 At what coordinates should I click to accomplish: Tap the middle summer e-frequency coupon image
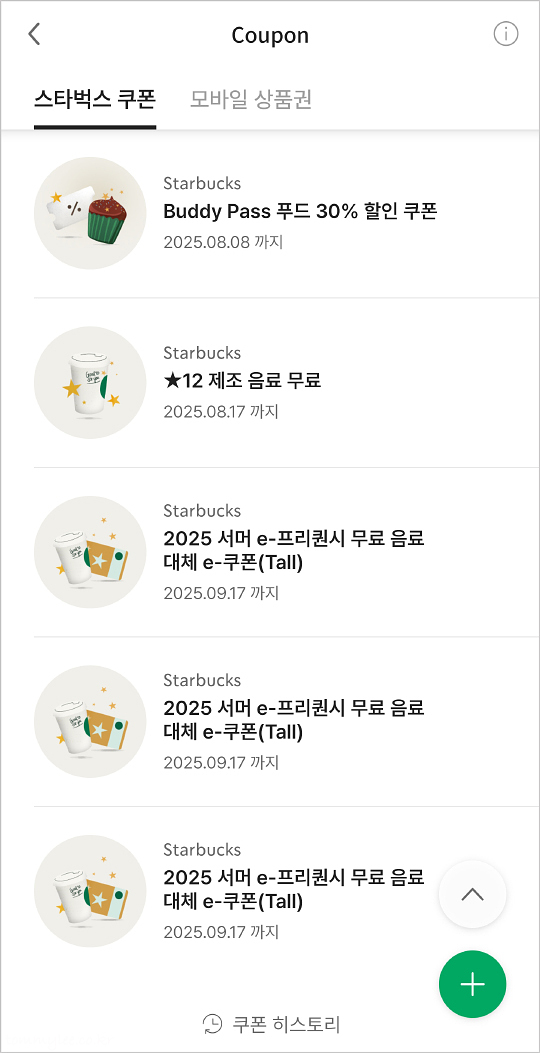tap(90, 722)
